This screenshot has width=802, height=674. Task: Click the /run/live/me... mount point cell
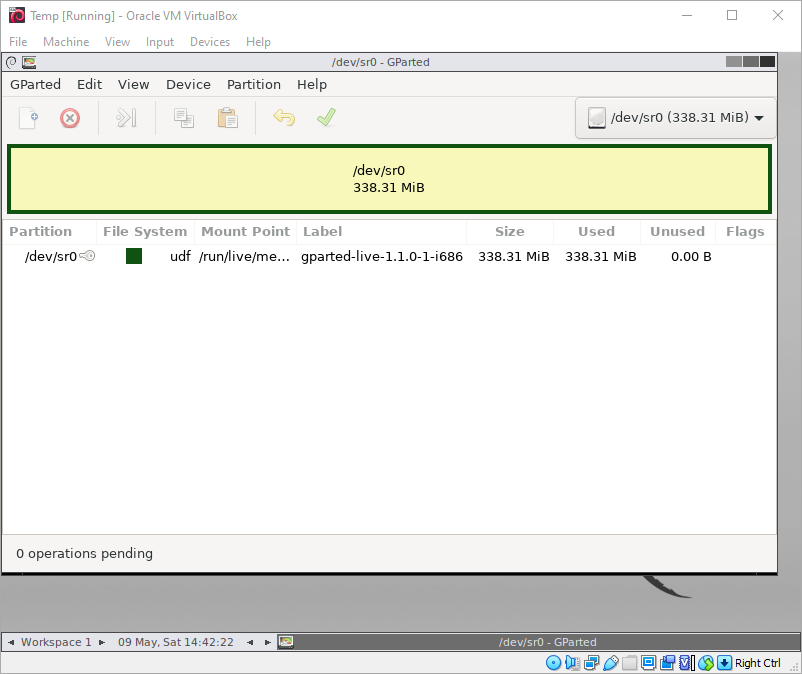[244, 256]
